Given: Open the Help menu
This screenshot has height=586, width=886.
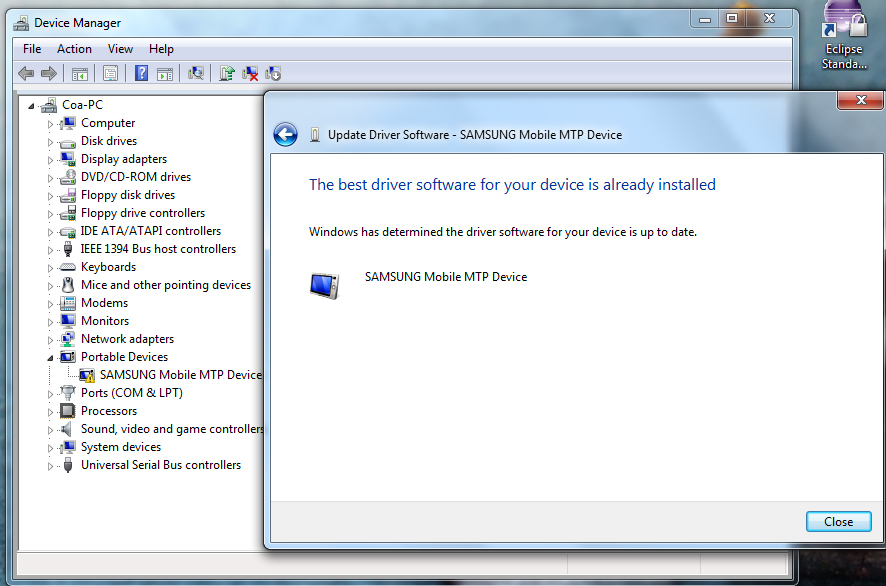Looking at the screenshot, I should coord(161,49).
